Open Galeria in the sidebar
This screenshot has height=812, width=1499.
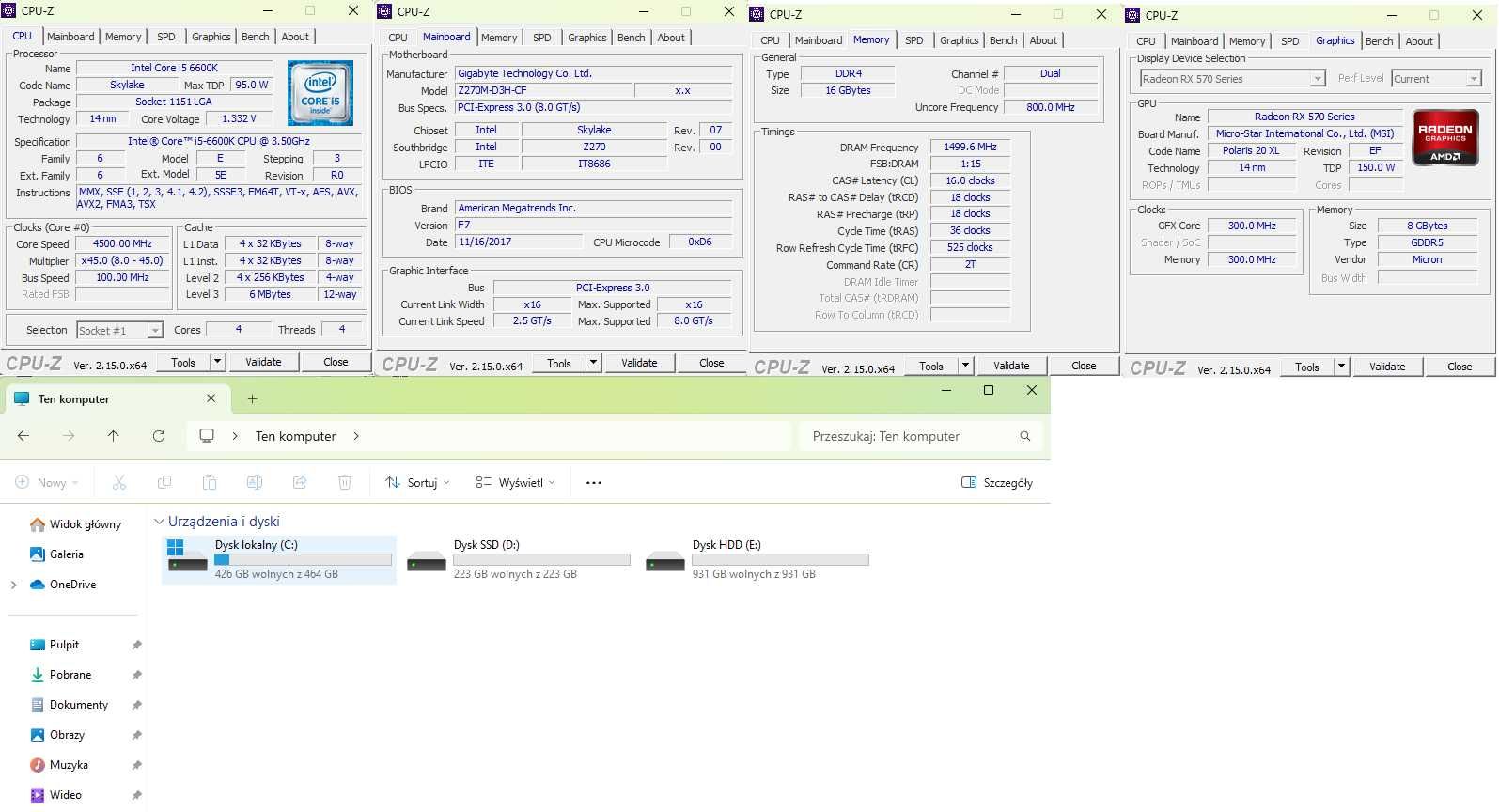pos(56,554)
